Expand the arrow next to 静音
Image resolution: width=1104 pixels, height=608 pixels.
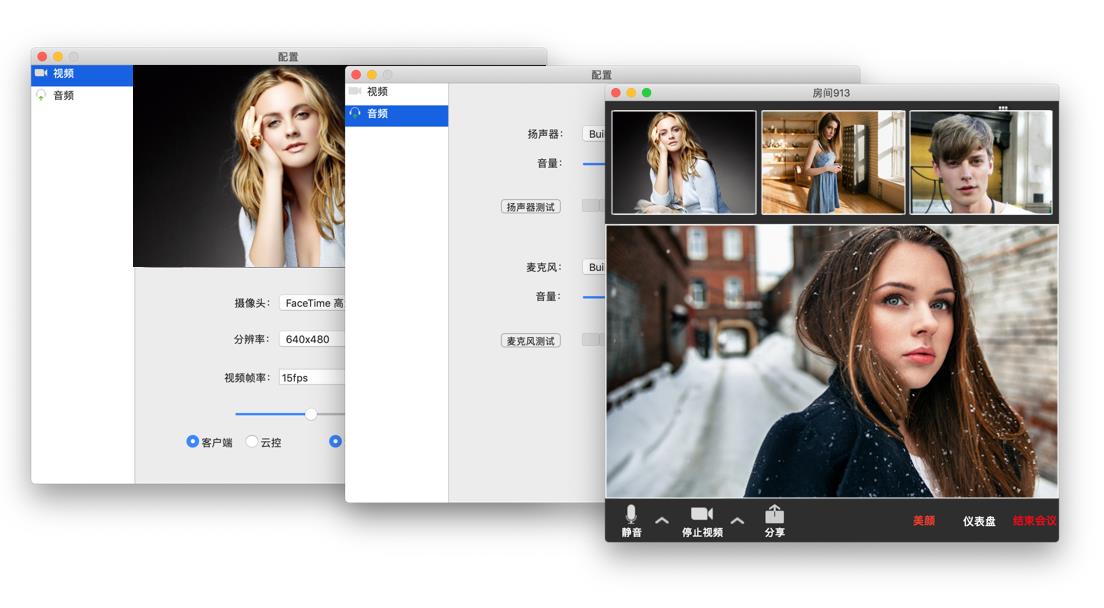tap(661, 520)
